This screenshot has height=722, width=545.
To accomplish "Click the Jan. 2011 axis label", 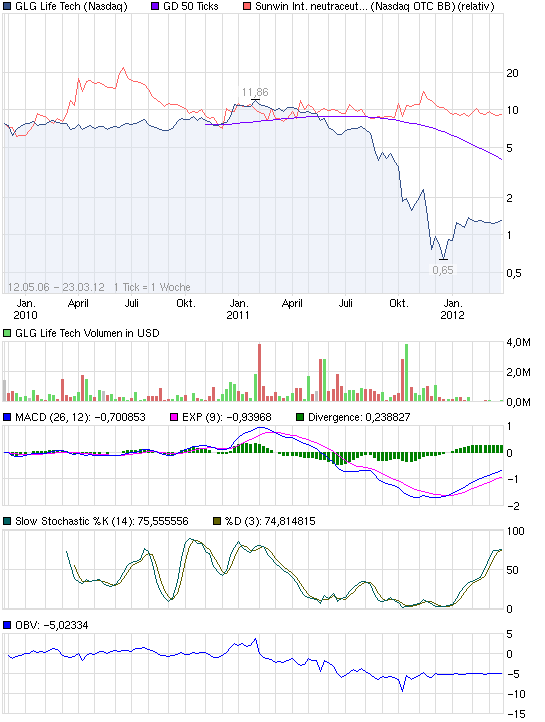I will click(x=238, y=309).
